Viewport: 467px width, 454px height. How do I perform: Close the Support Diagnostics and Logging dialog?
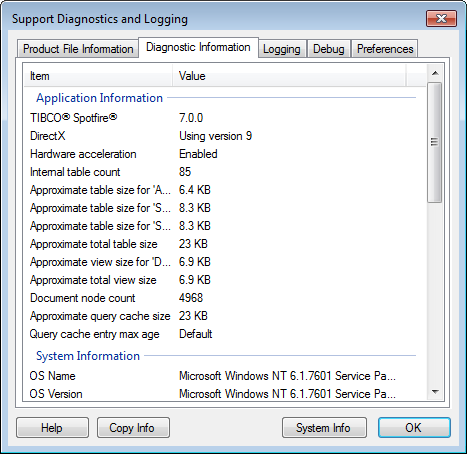click(441, 18)
